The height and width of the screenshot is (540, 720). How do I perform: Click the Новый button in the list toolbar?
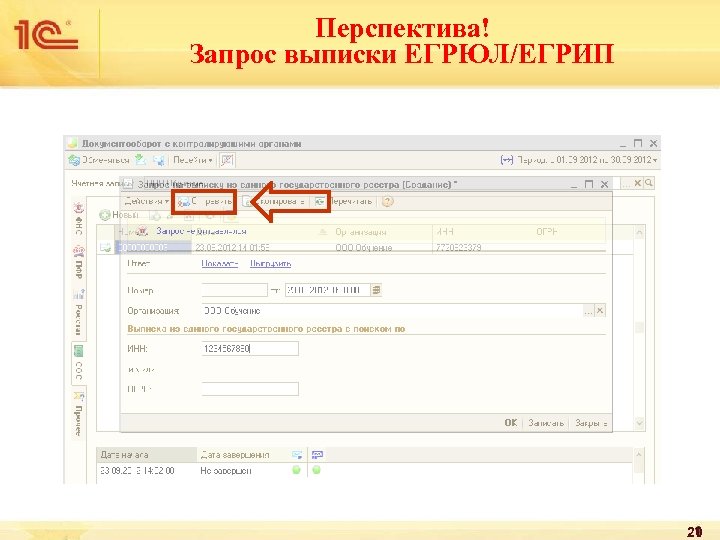click(119, 214)
